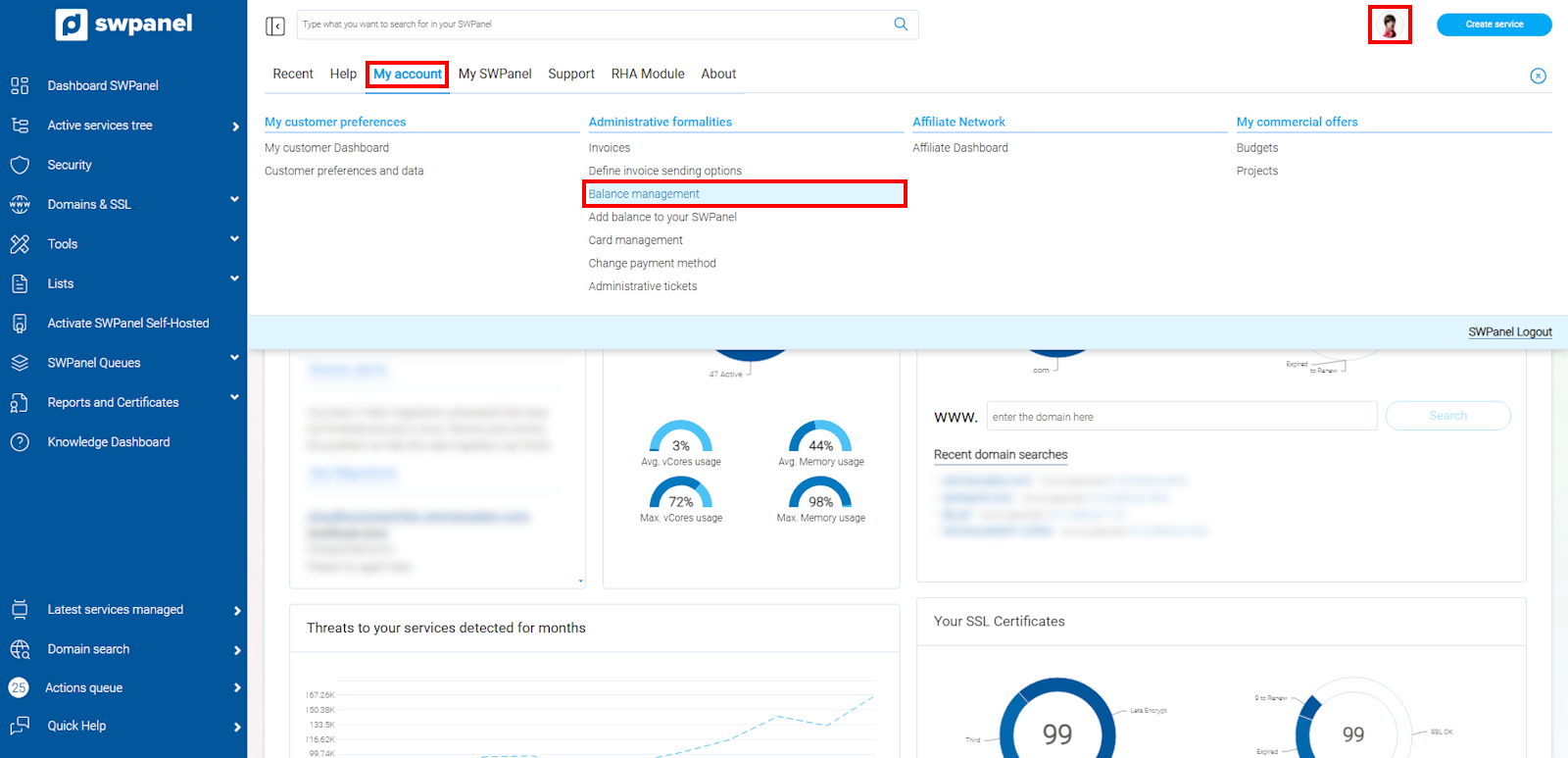Viewport: 1568px width, 758px height.
Task: Click the Create service button
Action: (x=1494, y=25)
